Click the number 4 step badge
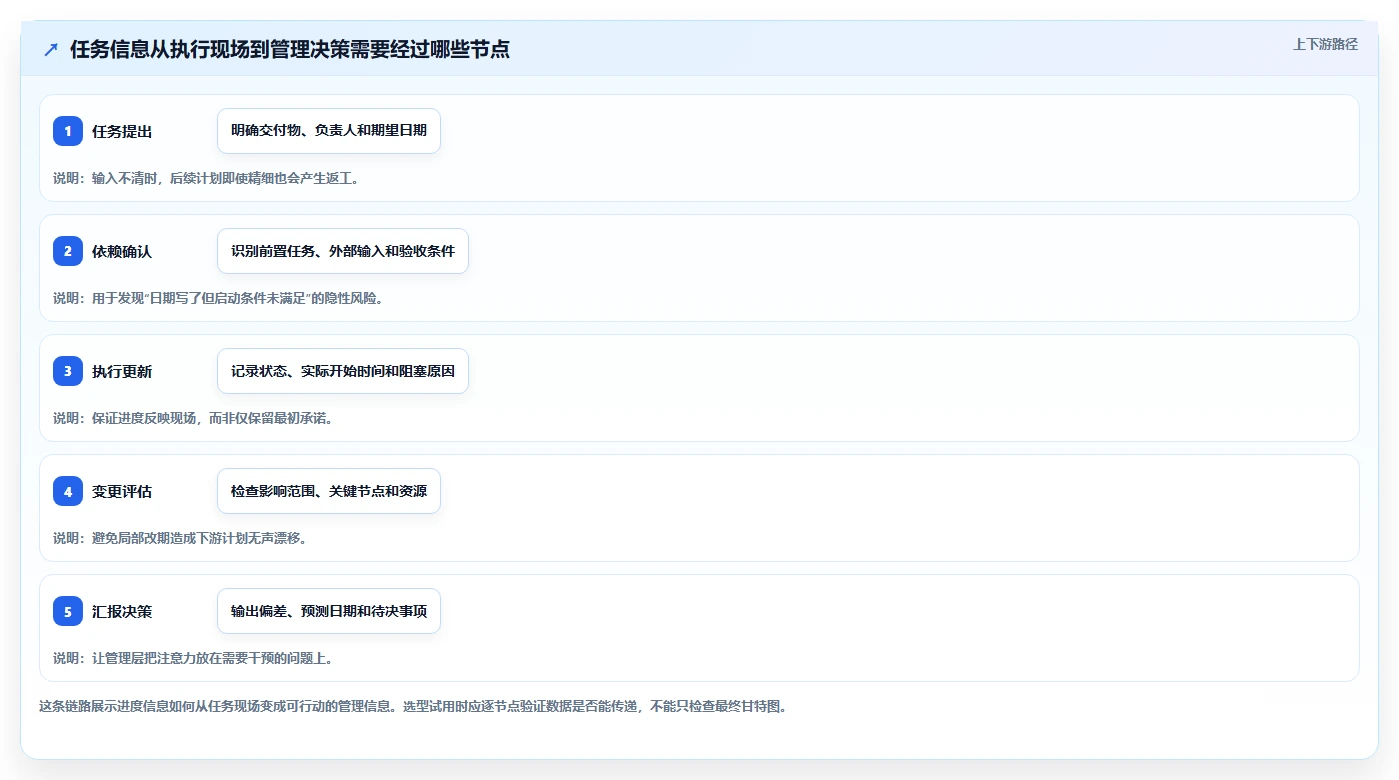Image resolution: width=1399 pixels, height=780 pixels. pyautogui.click(x=68, y=491)
